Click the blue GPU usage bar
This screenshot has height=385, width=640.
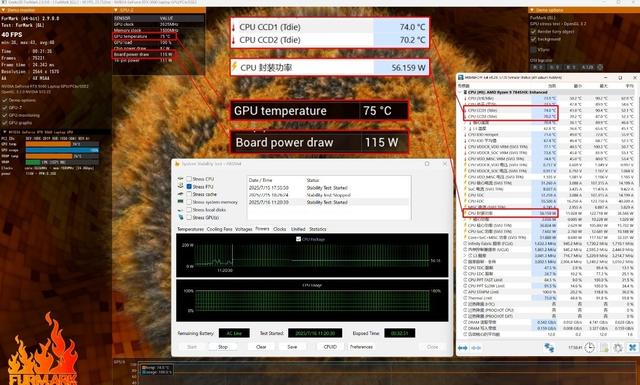pyautogui.click(x=62, y=150)
